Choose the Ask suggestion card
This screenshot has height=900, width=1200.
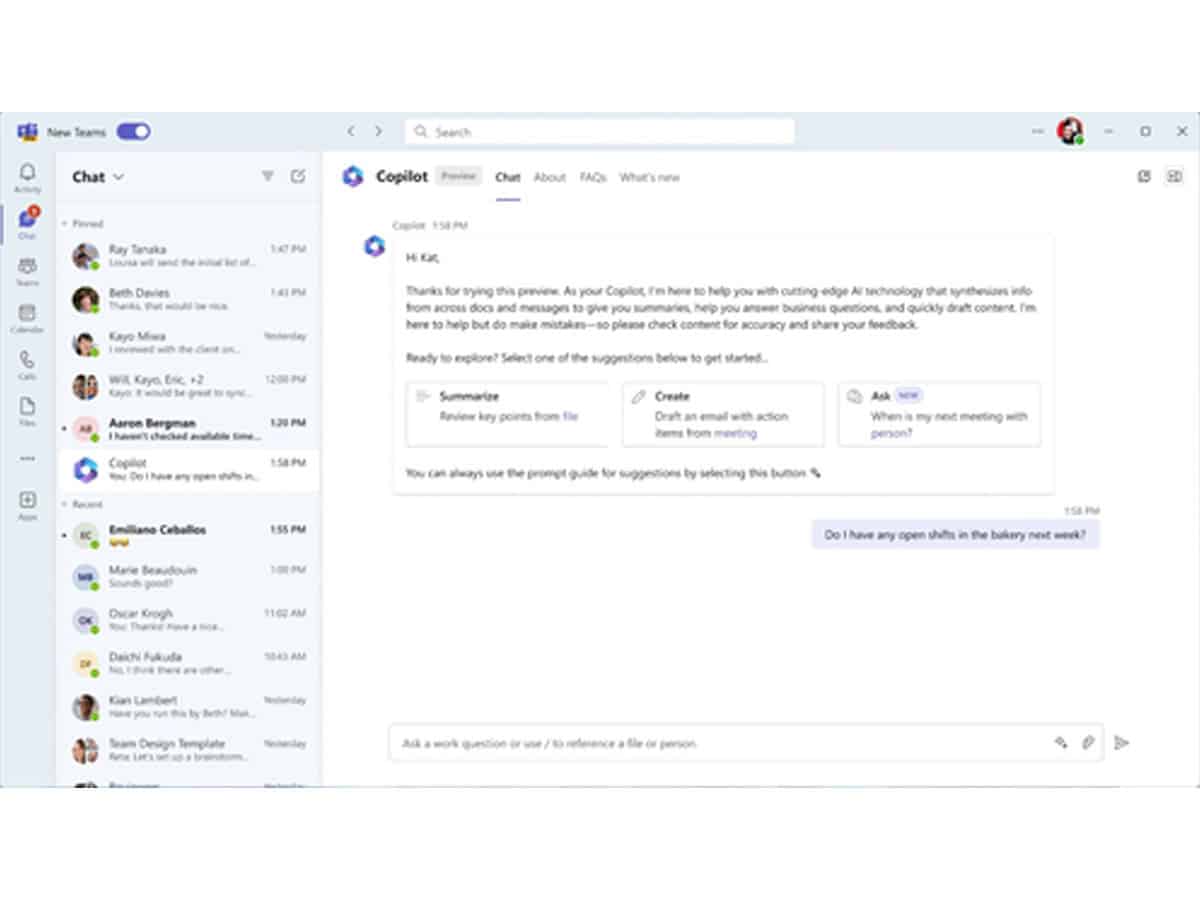[x=939, y=414]
